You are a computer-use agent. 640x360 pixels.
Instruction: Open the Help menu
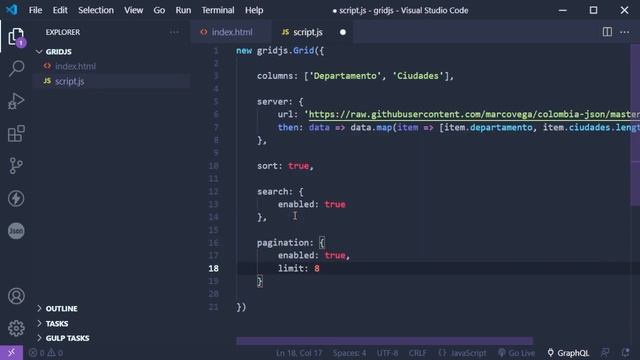pos(254,10)
